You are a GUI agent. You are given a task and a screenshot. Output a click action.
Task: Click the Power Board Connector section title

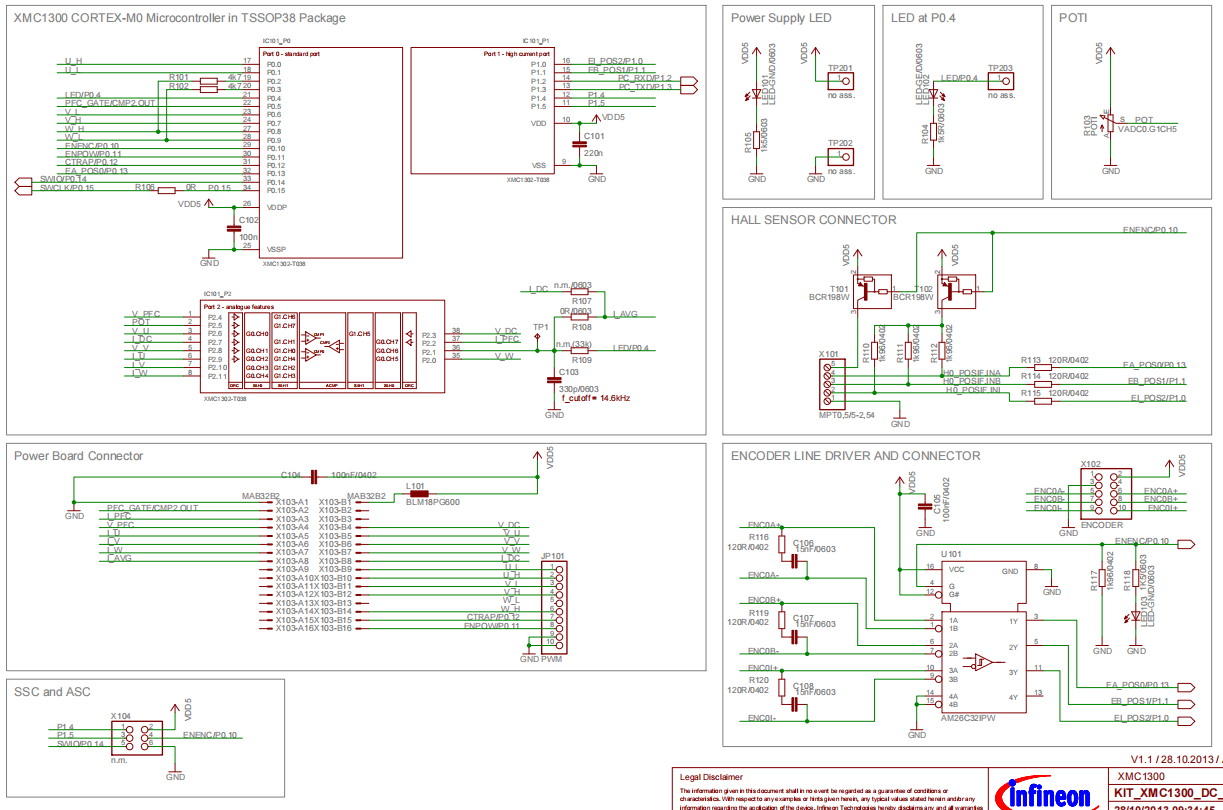pyautogui.click(x=78, y=456)
